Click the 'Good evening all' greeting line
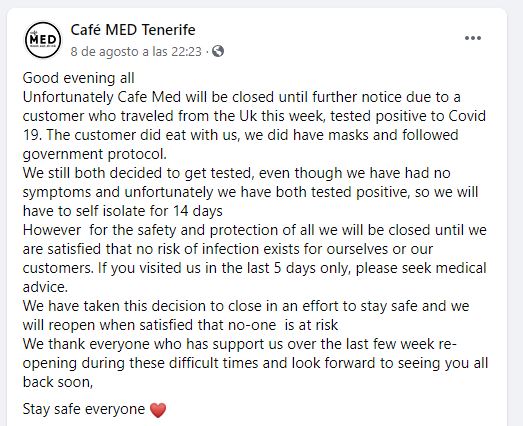The height and width of the screenshot is (426, 523). [x=79, y=78]
